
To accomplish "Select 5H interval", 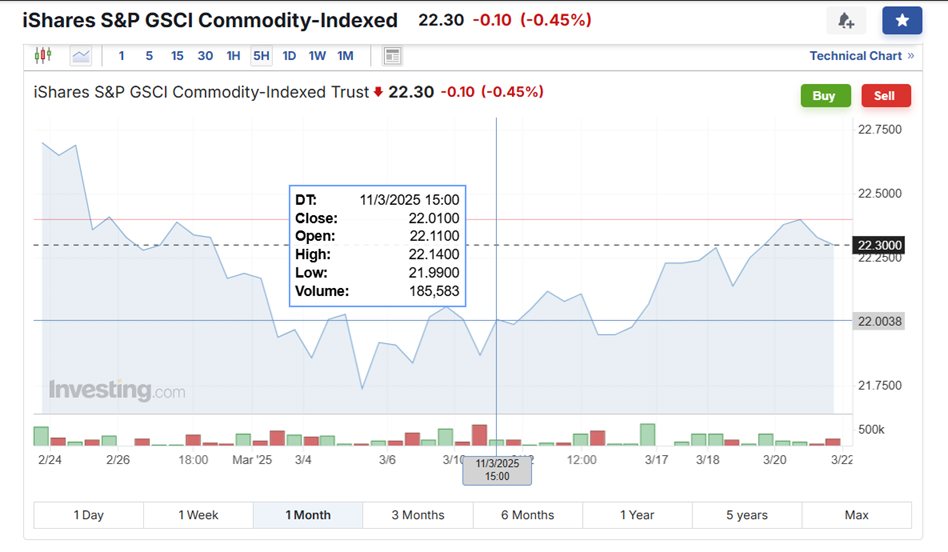I will point(261,56).
